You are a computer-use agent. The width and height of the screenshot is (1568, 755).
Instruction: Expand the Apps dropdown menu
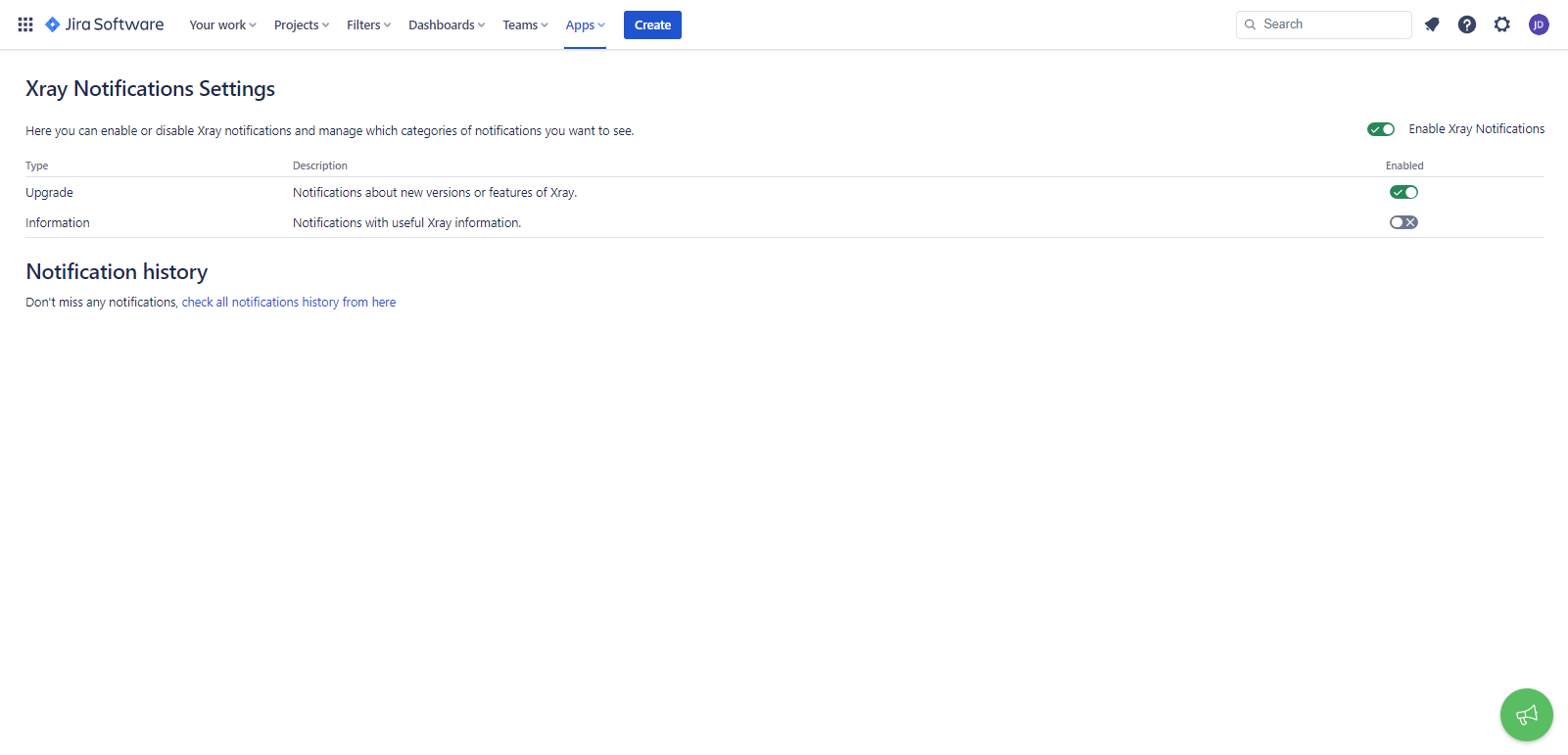tap(585, 24)
